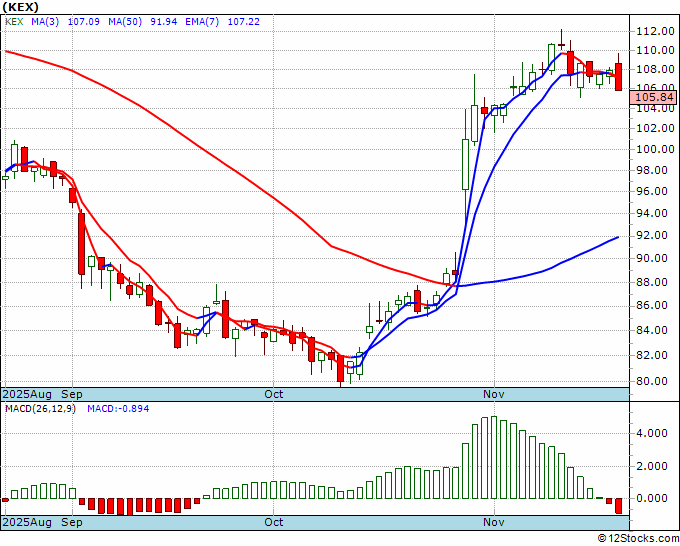Click the Nov label on price chart axis
This screenshot has width=680, height=546.
point(494,394)
